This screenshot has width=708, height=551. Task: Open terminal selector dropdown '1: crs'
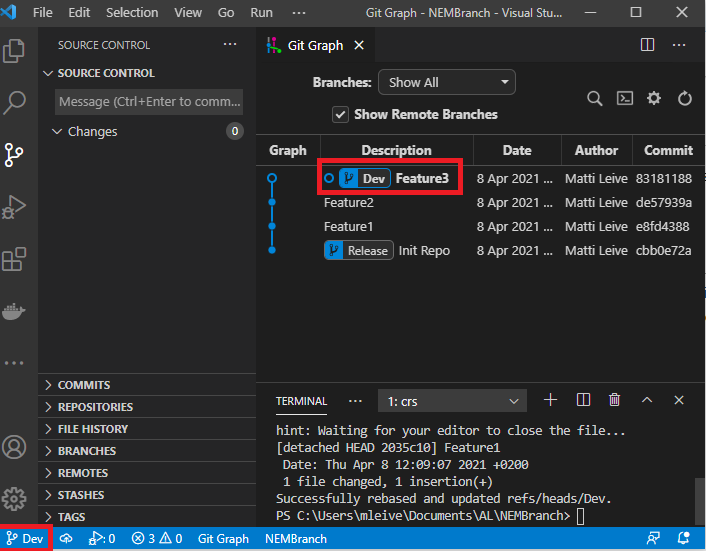tap(452, 401)
